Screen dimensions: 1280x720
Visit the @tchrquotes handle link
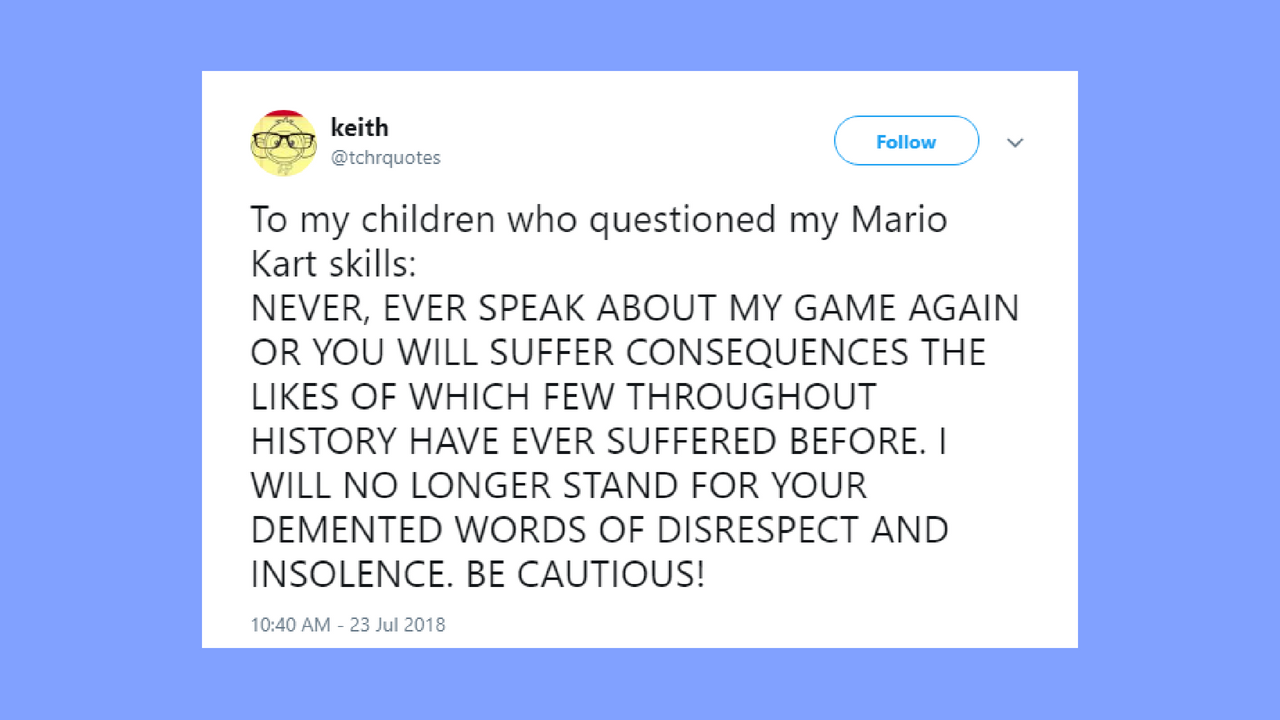click(x=385, y=158)
